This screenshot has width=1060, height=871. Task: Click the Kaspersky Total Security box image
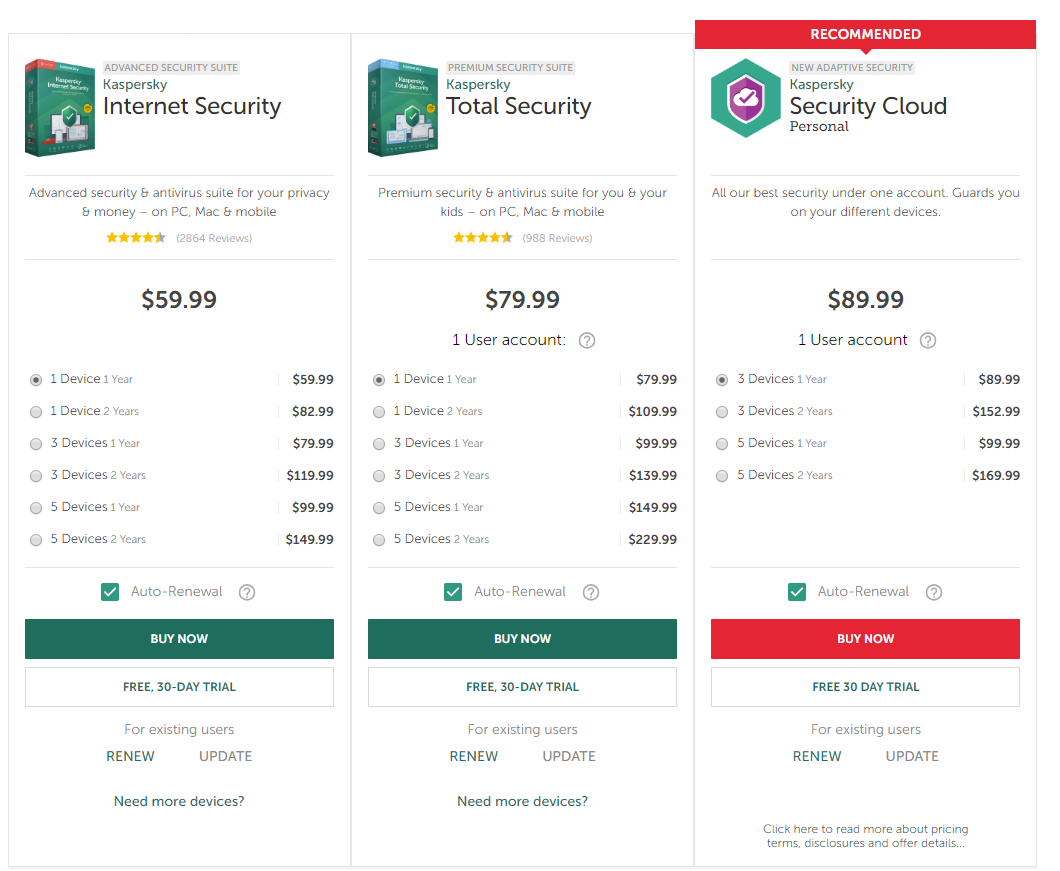point(403,107)
